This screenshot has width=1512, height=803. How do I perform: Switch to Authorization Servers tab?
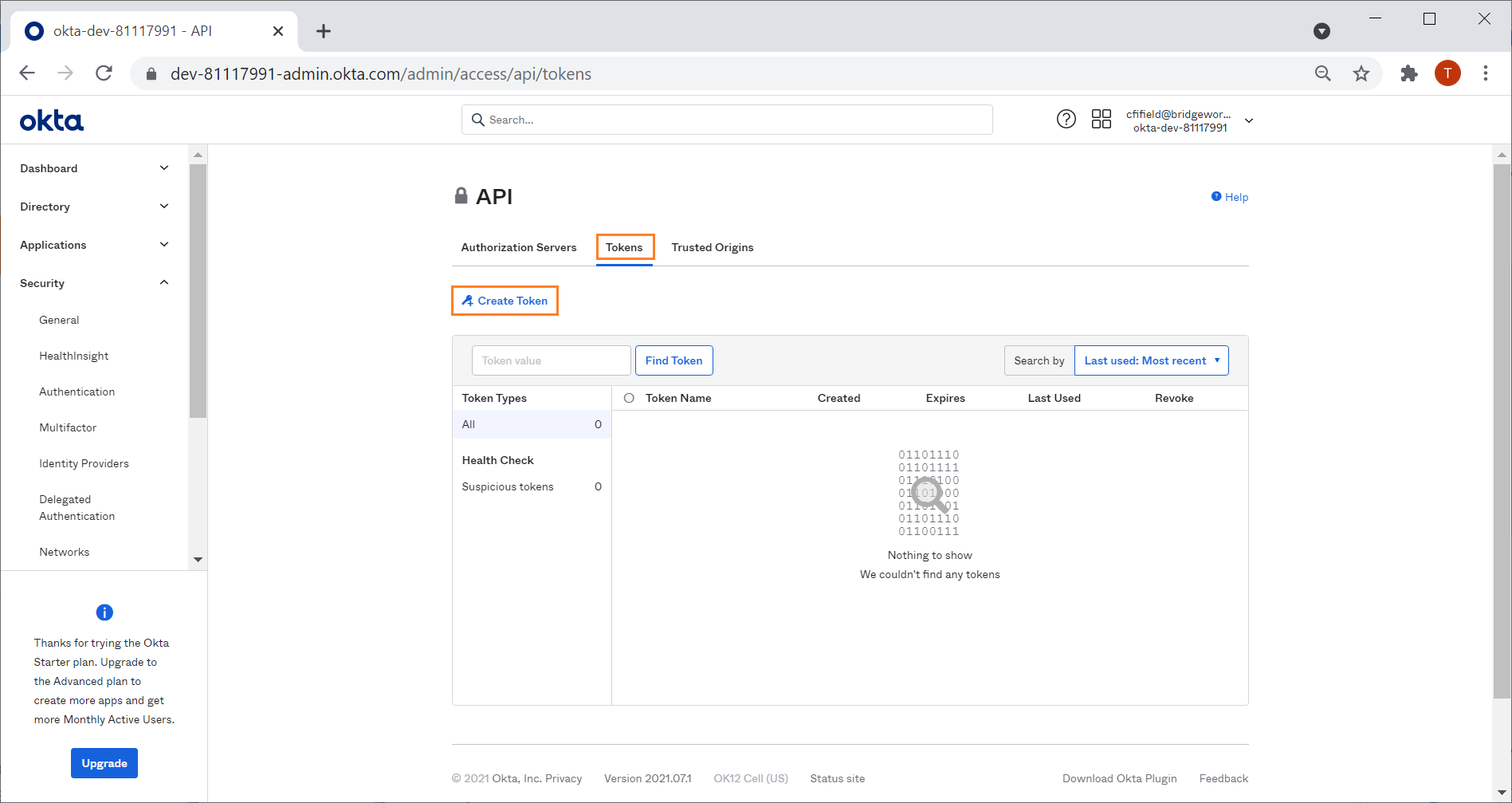point(519,247)
